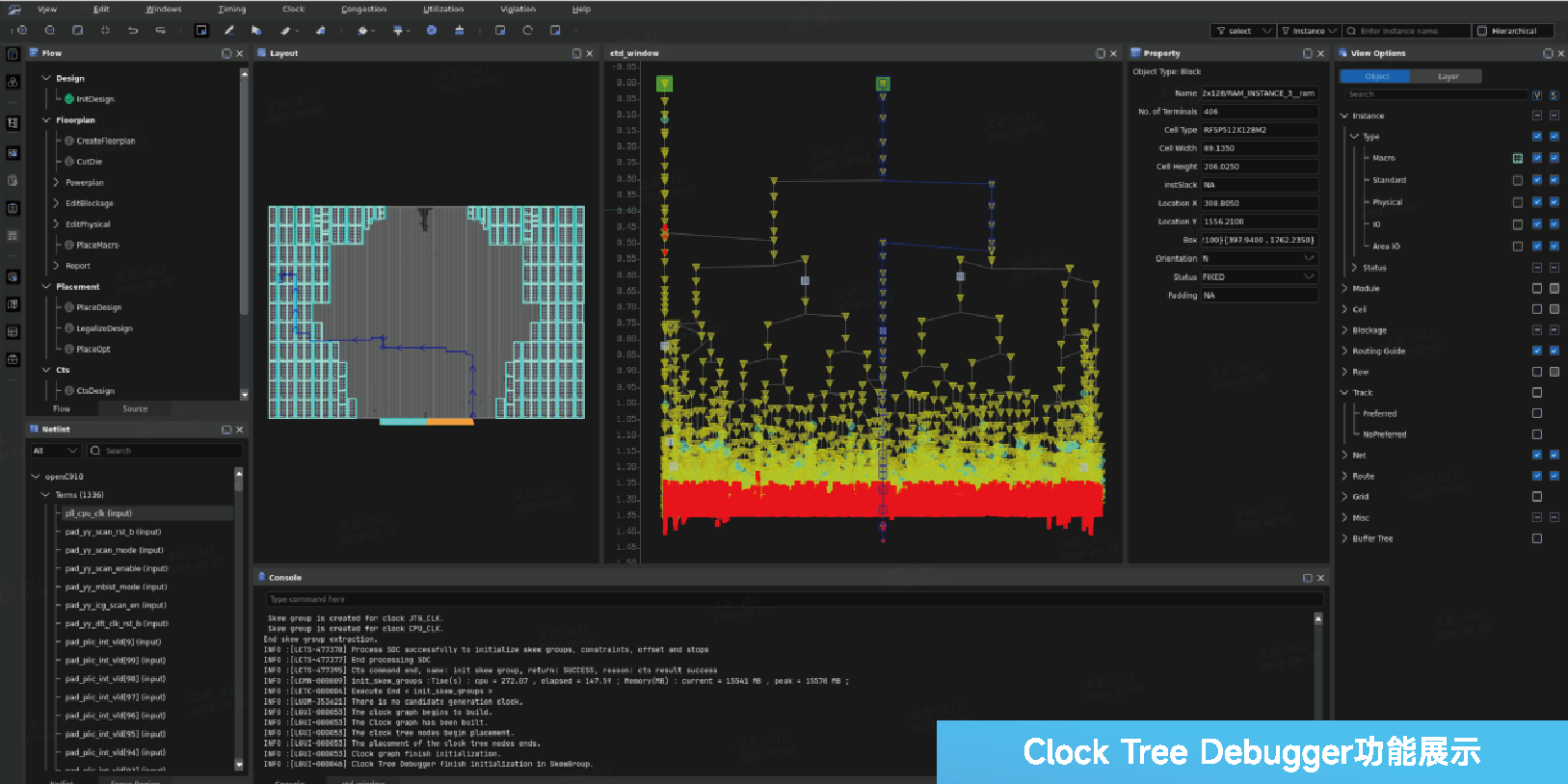Viewport: 1568px width, 784px height.
Task: Collapse the Placement node in Flow tree
Action: pos(46,286)
